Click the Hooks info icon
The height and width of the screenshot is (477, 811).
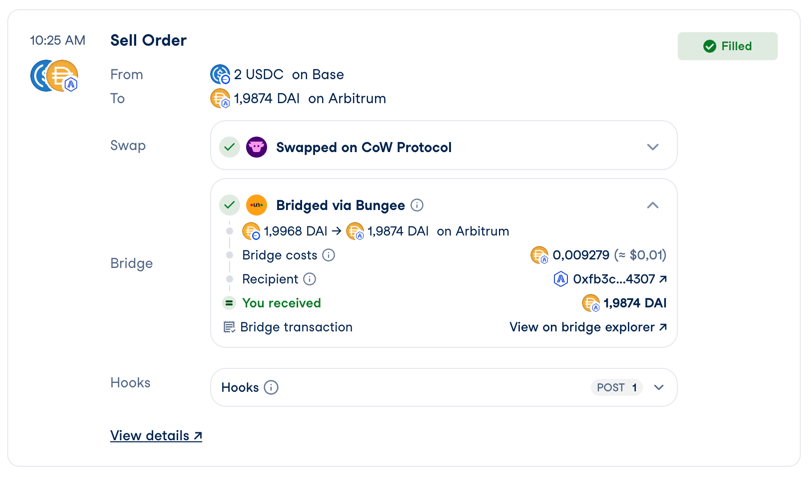point(271,388)
